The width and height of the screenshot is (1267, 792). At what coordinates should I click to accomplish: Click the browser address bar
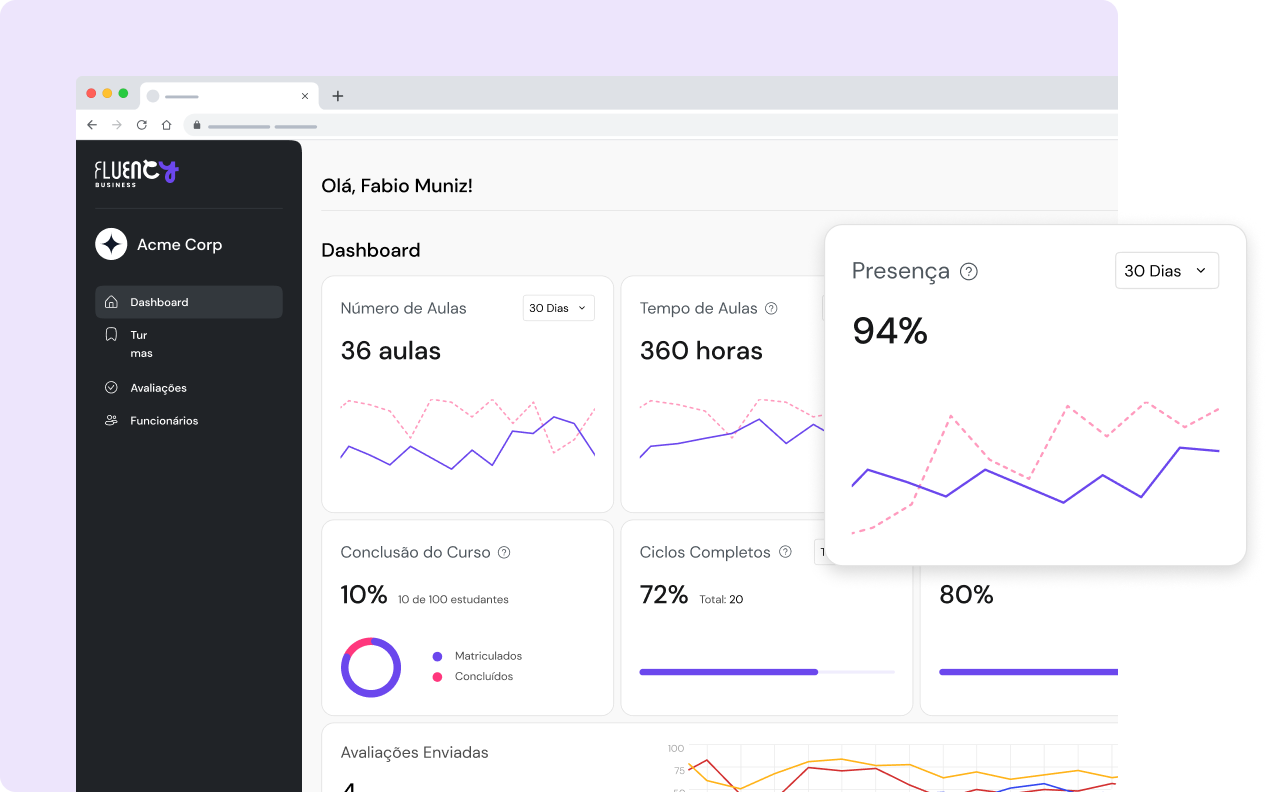(651, 125)
